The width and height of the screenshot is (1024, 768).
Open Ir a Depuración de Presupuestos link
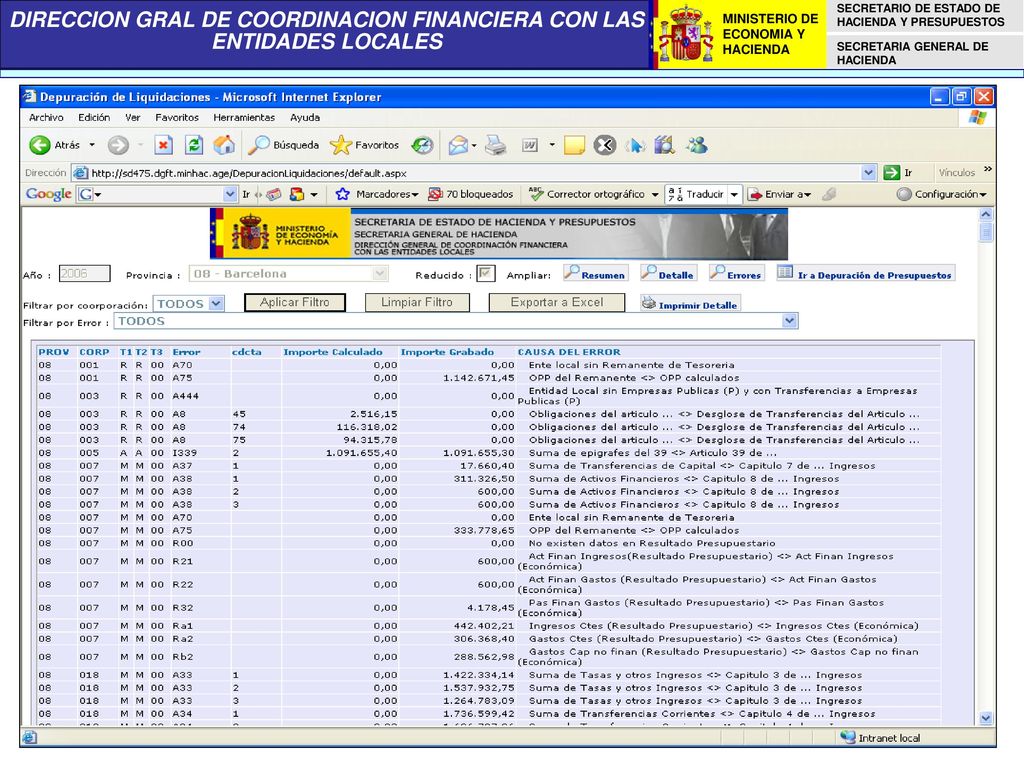tap(865, 274)
